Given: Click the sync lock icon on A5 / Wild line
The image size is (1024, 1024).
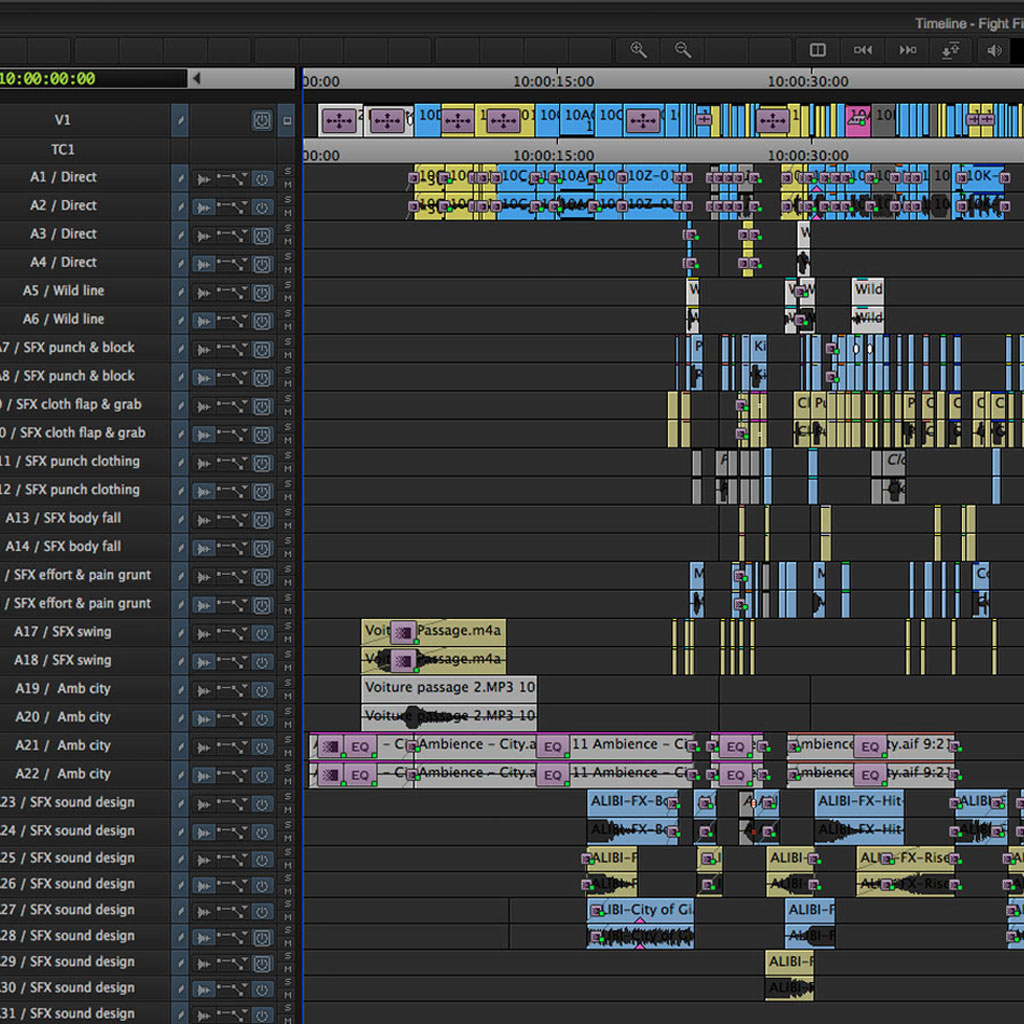Looking at the screenshot, I should [x=180, y=292].
